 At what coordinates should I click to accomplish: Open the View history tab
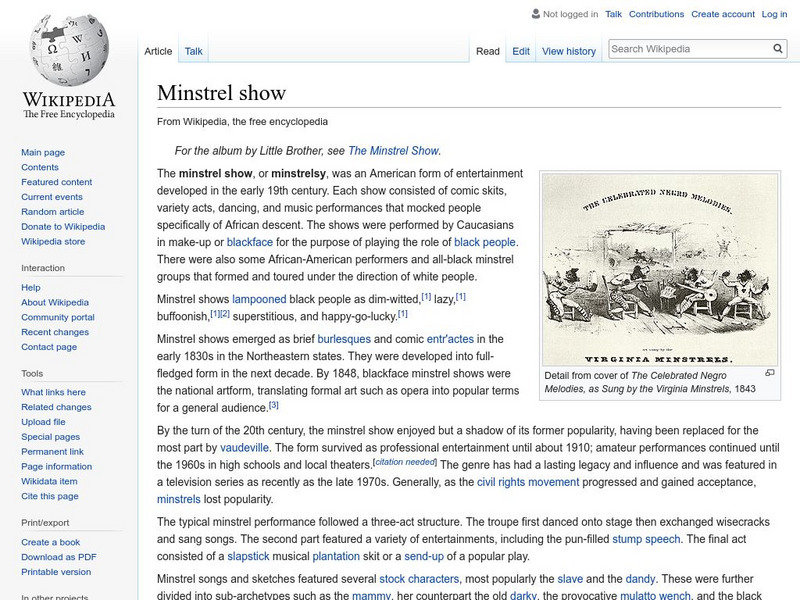pyautogui.click(x=569, y=51)
